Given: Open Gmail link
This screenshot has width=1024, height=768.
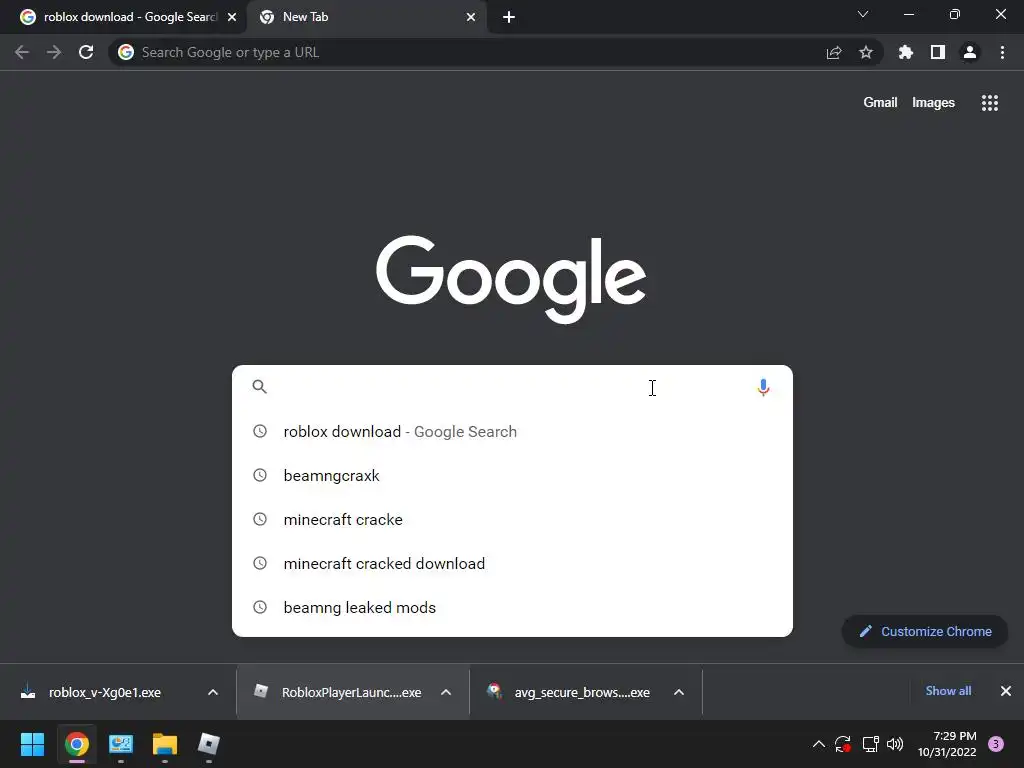Looking at the screenshot, I should [880, 103].
